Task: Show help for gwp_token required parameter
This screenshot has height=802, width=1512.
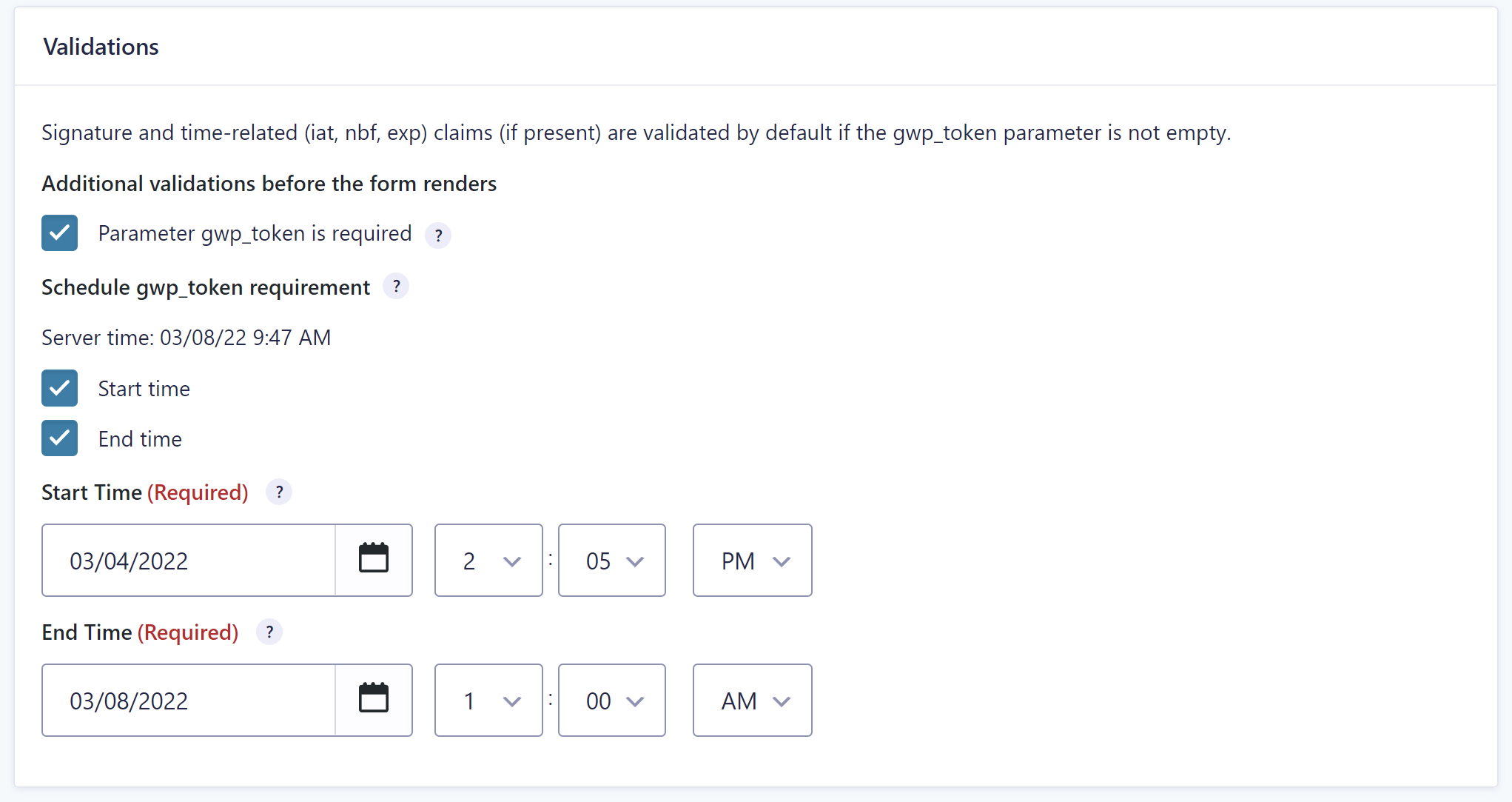Action: (438, 235)
